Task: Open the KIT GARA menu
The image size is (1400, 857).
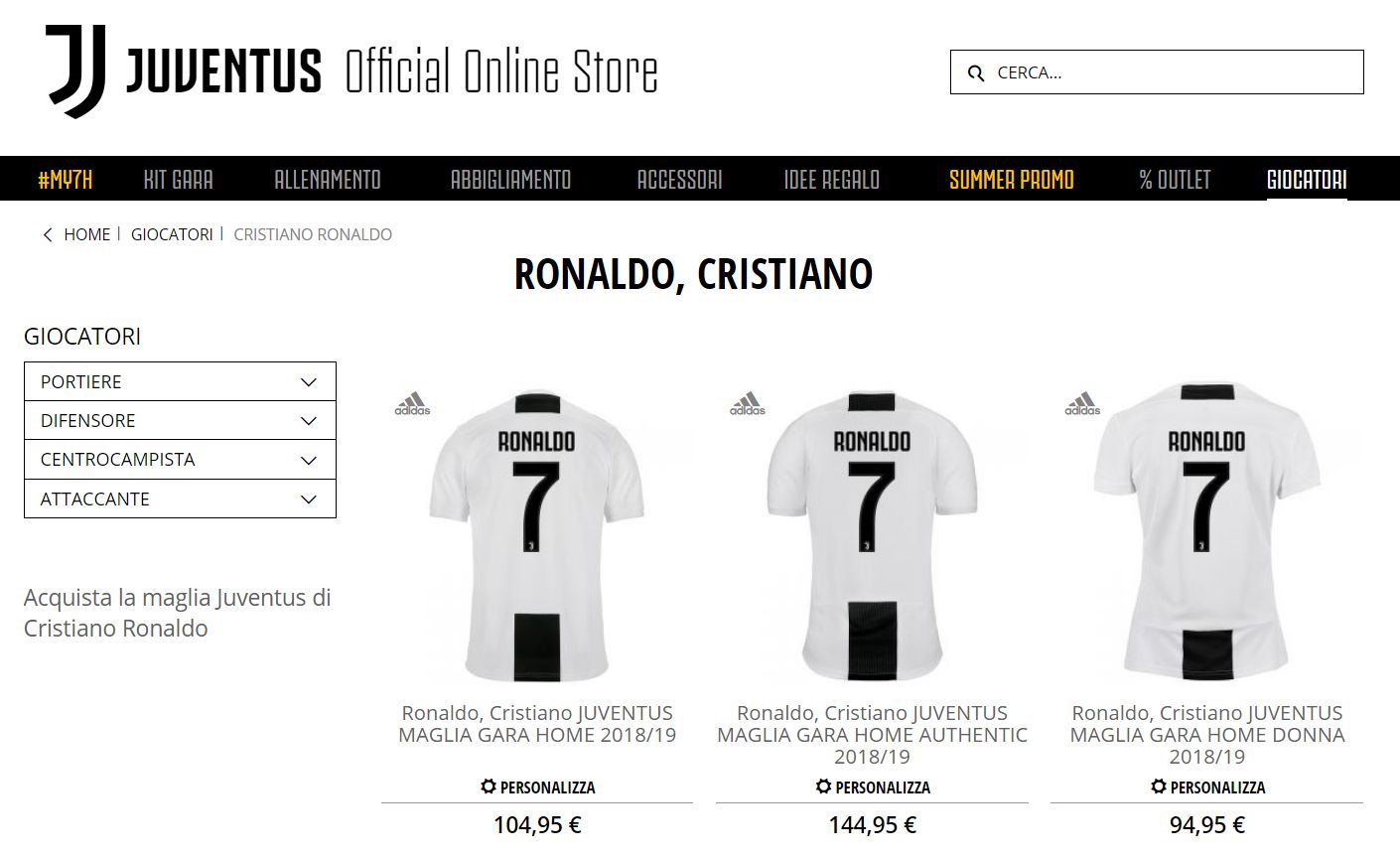Action: (x=180, y=180)
